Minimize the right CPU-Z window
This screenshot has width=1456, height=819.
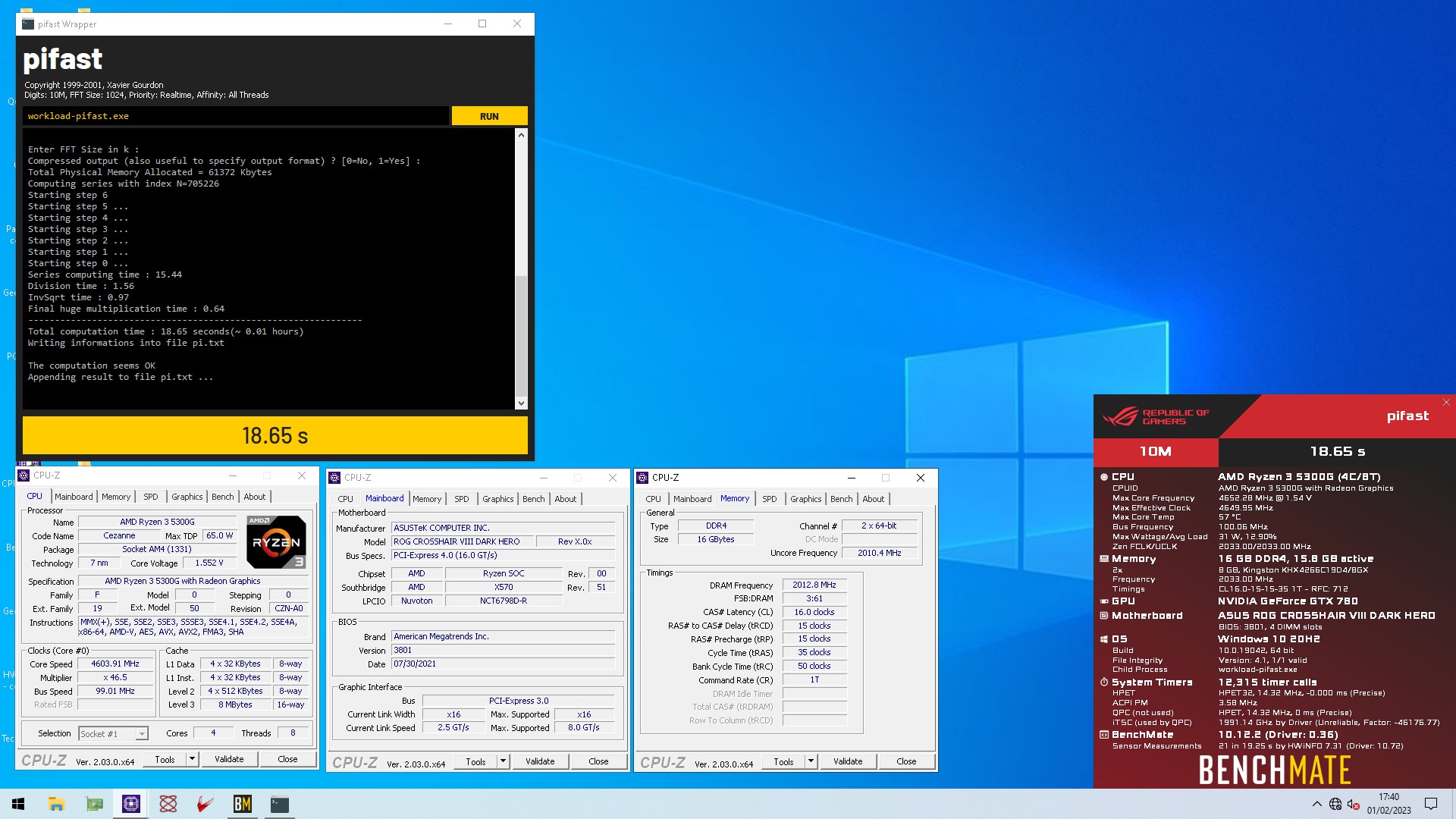851,478
